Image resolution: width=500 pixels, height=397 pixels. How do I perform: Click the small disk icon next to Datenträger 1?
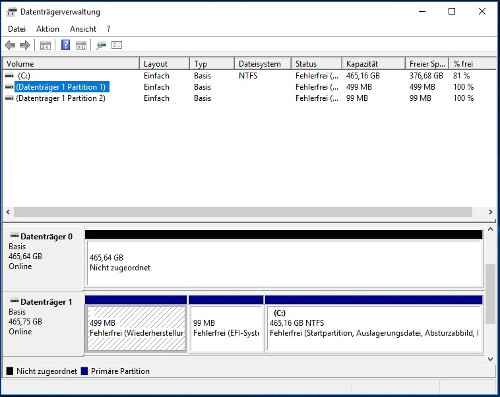(x=14, y=301)
